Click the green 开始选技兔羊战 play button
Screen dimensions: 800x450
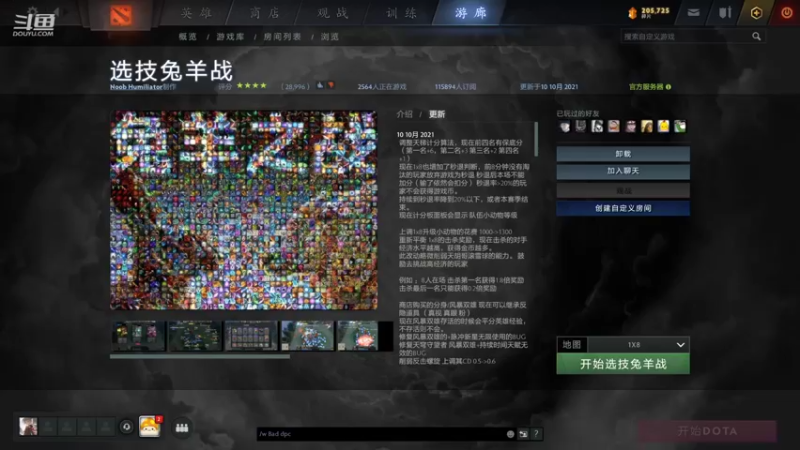coord(623,364)
